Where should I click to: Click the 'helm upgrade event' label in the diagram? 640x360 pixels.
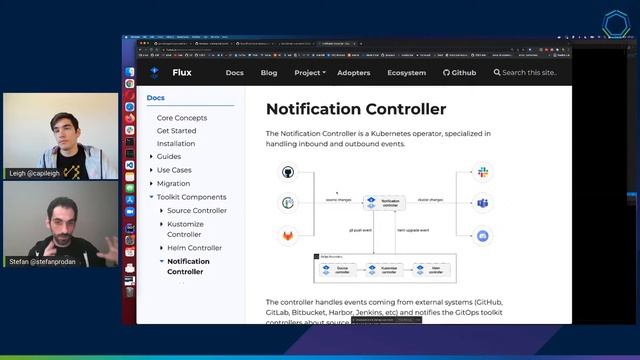point(413,230)
